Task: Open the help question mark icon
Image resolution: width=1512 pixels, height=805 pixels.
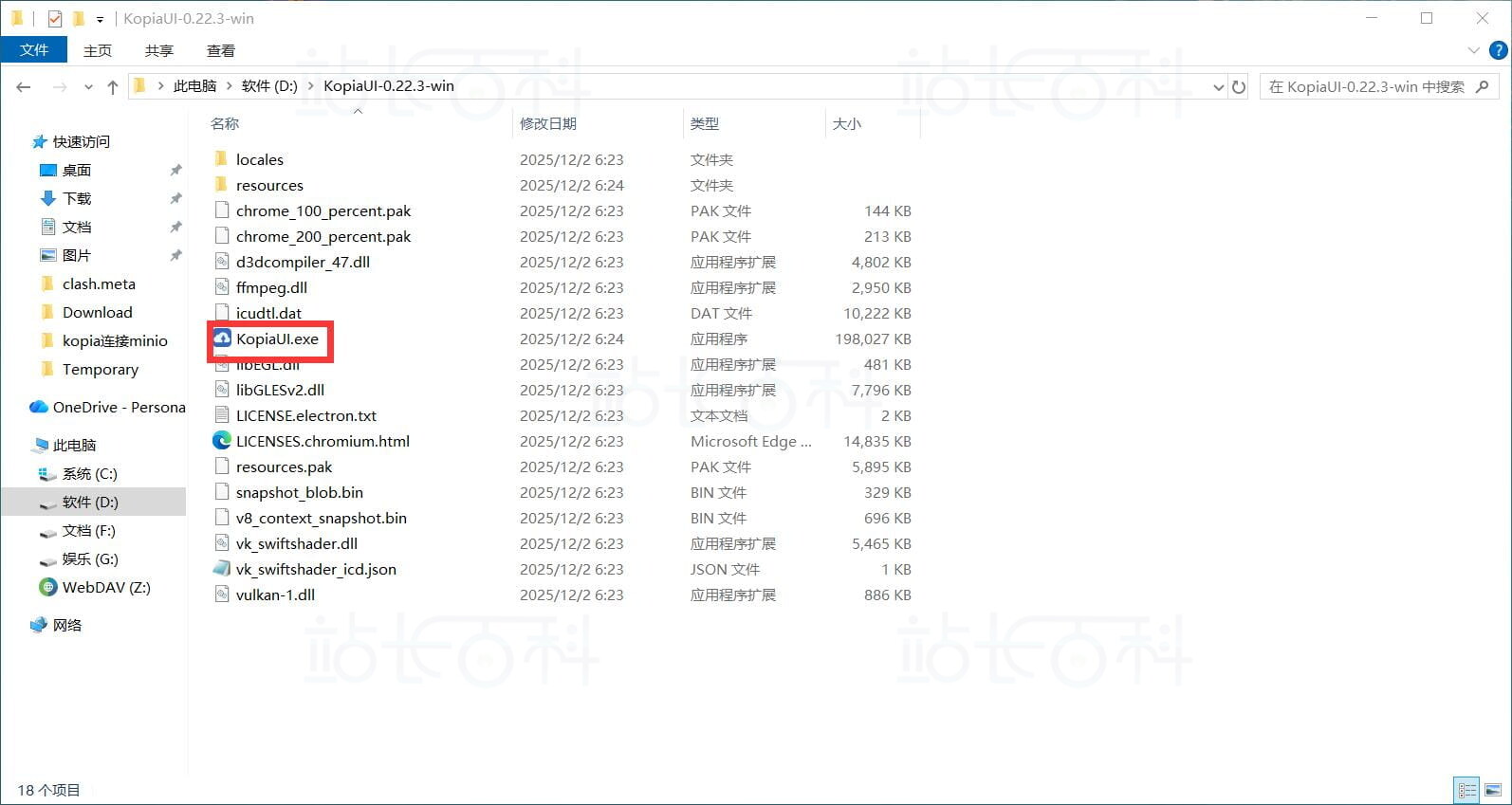Action: pos(1499,50)
